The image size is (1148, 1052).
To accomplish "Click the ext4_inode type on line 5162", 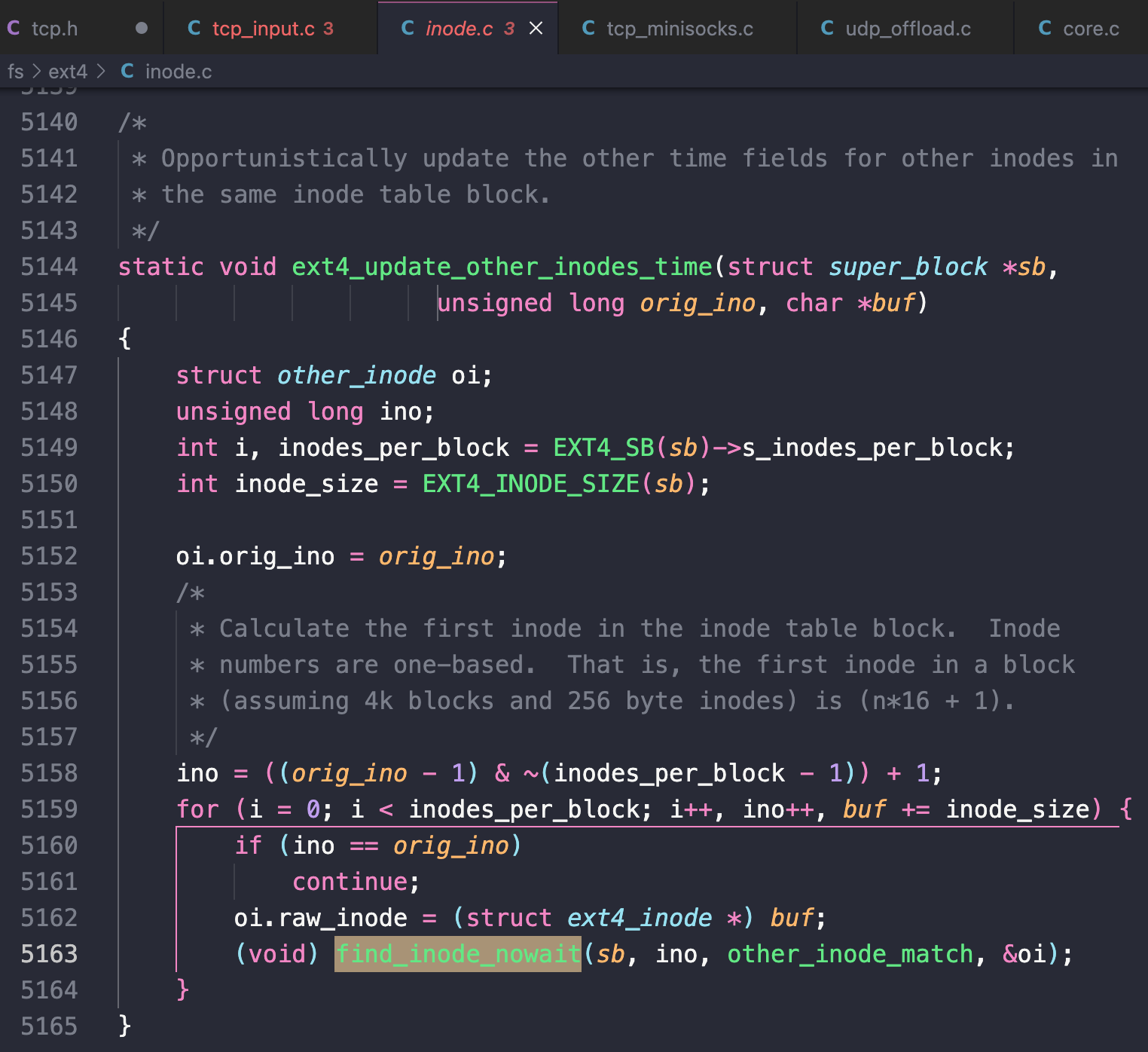I will [640, 918].
